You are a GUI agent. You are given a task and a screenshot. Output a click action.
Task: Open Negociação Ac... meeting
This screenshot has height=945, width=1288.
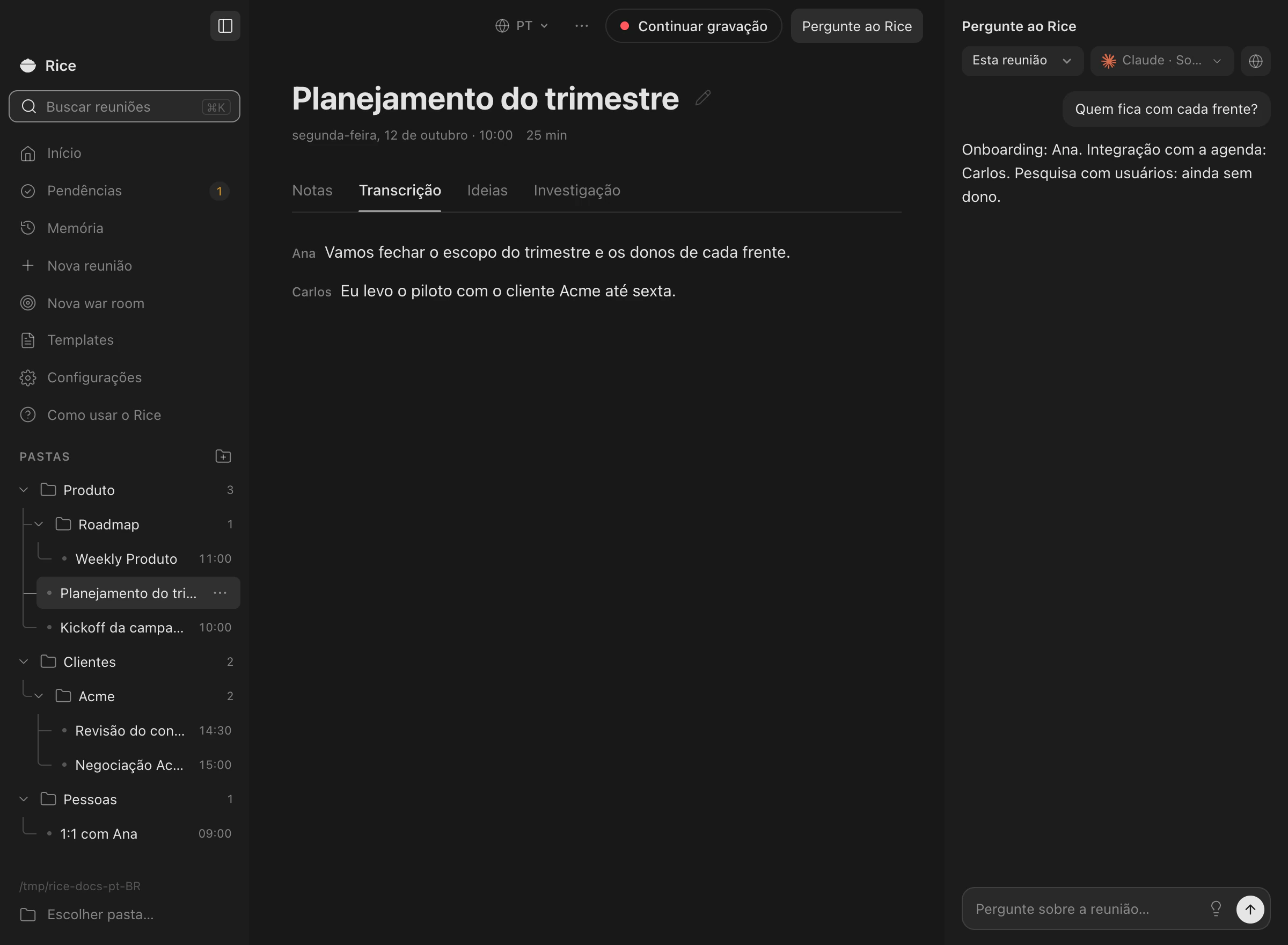[146, 764]
